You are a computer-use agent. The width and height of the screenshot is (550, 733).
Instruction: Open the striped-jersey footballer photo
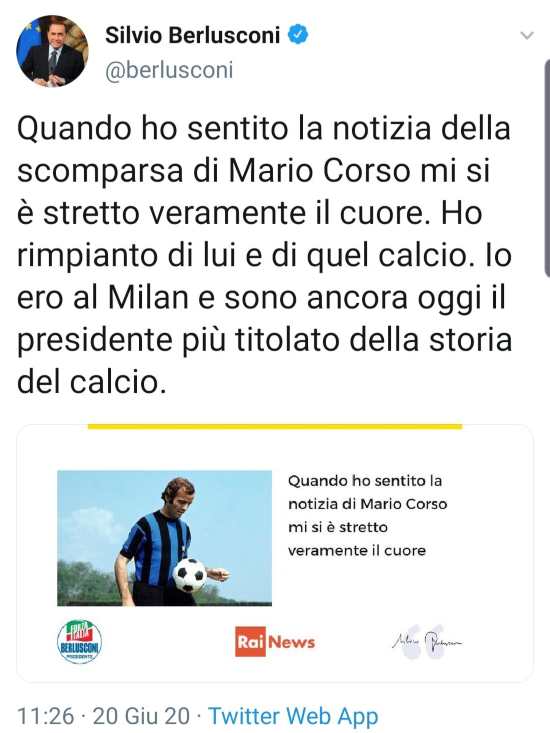pyautogui.click(x=164, y=538)
